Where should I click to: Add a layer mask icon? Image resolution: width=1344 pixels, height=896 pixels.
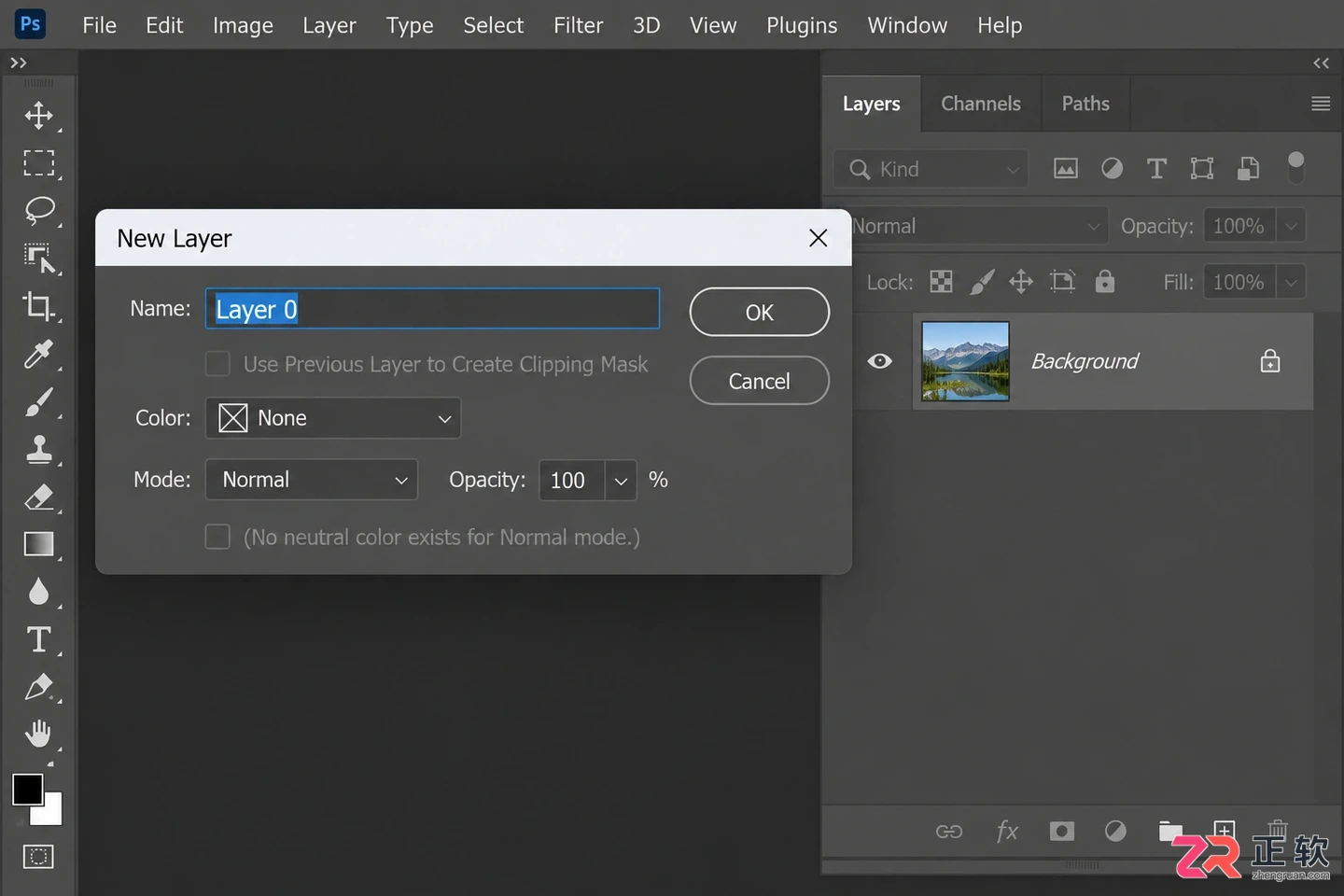pos(1062,831)
